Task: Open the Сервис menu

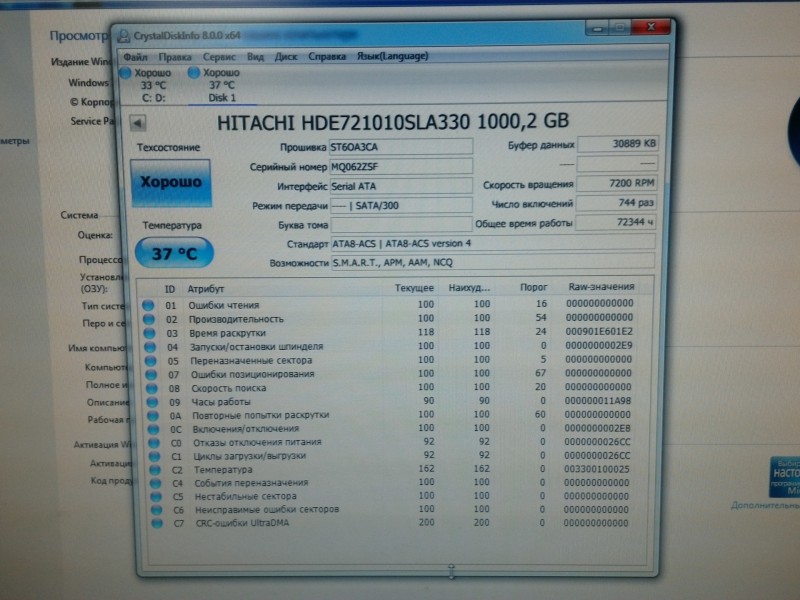Action: pyautogui.click(x=219, y=57)
